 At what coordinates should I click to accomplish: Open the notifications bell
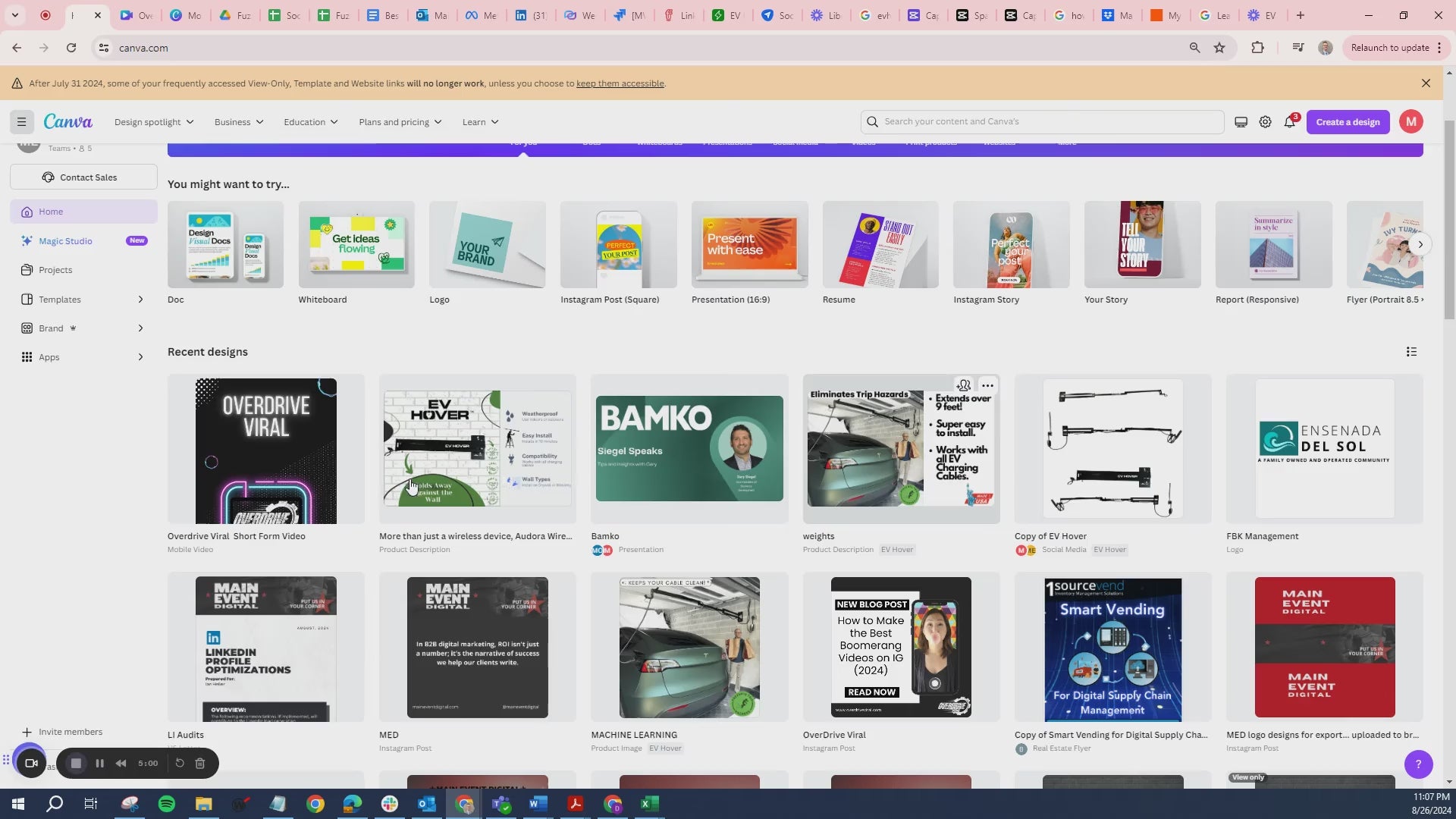1290,122
